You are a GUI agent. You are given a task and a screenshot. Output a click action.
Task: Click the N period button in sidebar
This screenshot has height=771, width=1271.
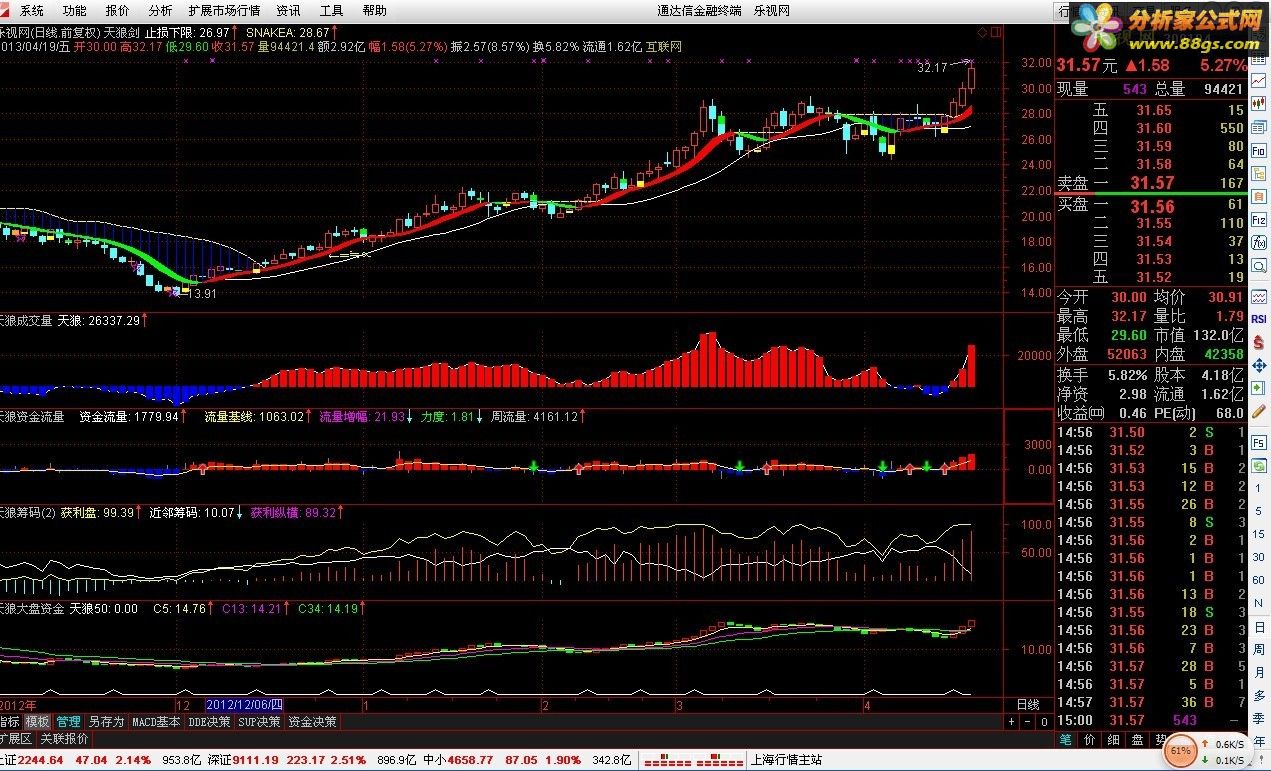pyautogui.click(x=1259, y=602)
